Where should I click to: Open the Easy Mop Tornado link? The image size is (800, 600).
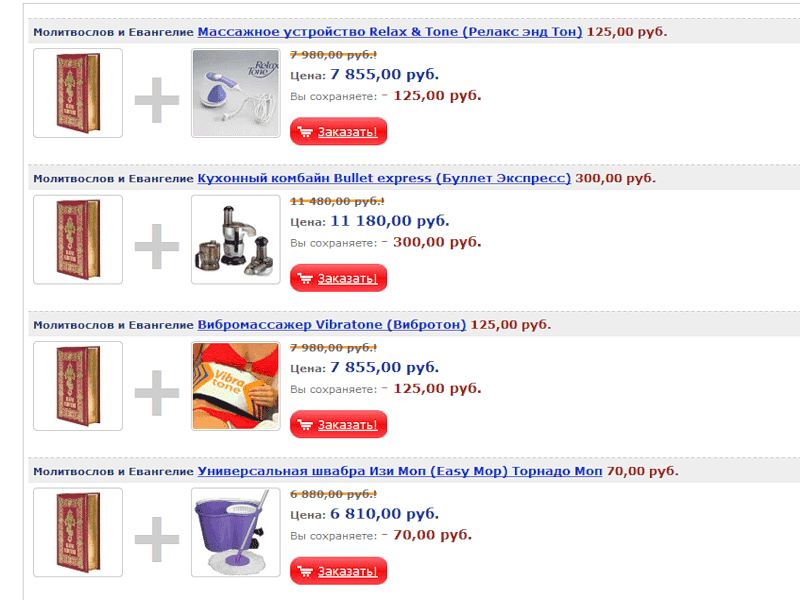[400, 471]
